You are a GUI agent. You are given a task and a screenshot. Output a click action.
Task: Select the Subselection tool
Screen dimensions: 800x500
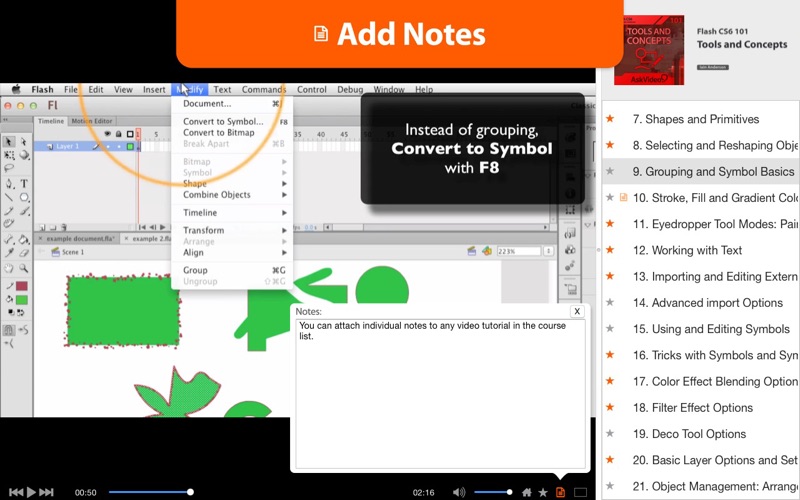(x=23, y=142)
